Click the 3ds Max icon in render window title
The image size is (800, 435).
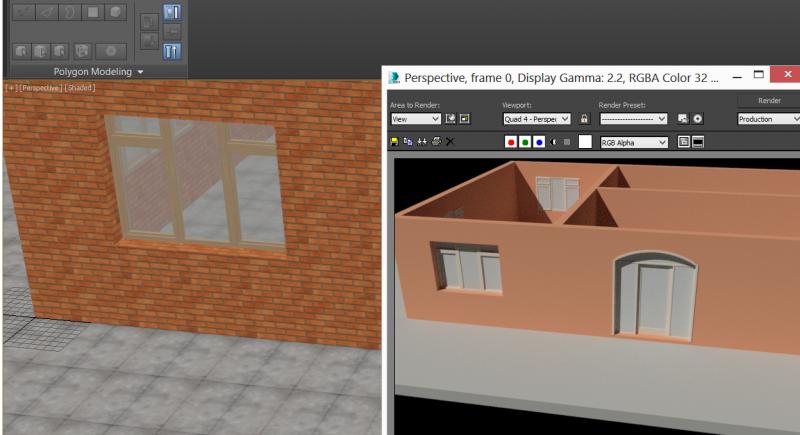click(x=394, y=78)
